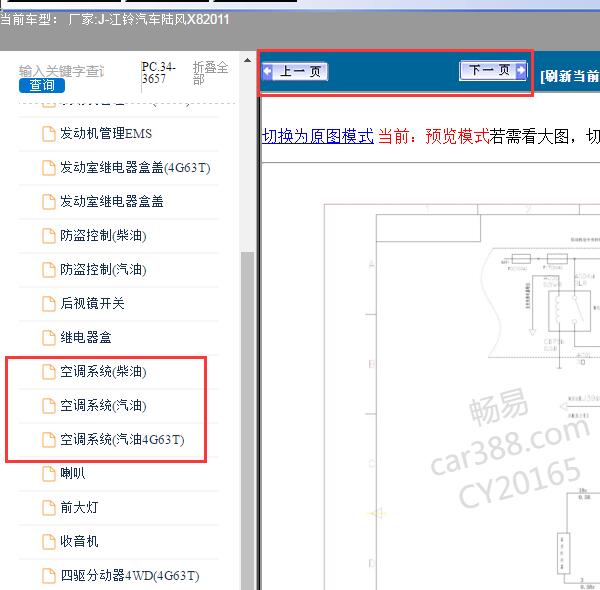The image size is (600, 590).
Task: Click document icon beside 四驱分动器4WD(4G63T)
Action: point(49,575)
